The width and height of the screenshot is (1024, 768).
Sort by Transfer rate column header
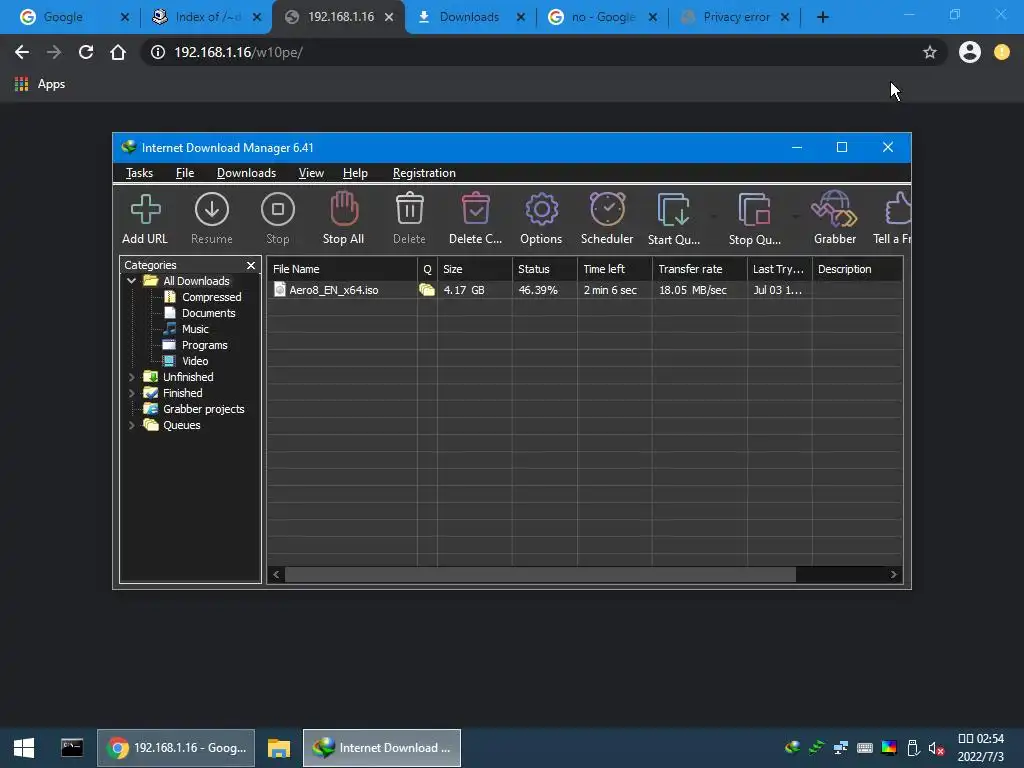pos(699,269)
